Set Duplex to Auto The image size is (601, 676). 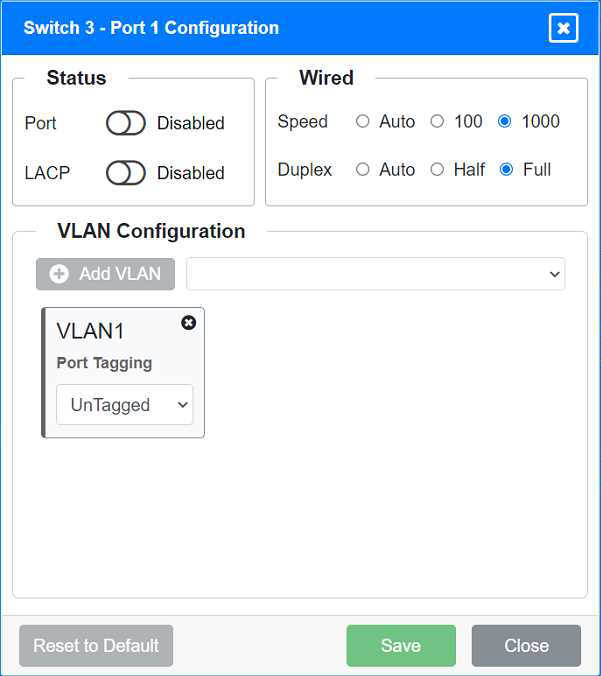point(363,170)
